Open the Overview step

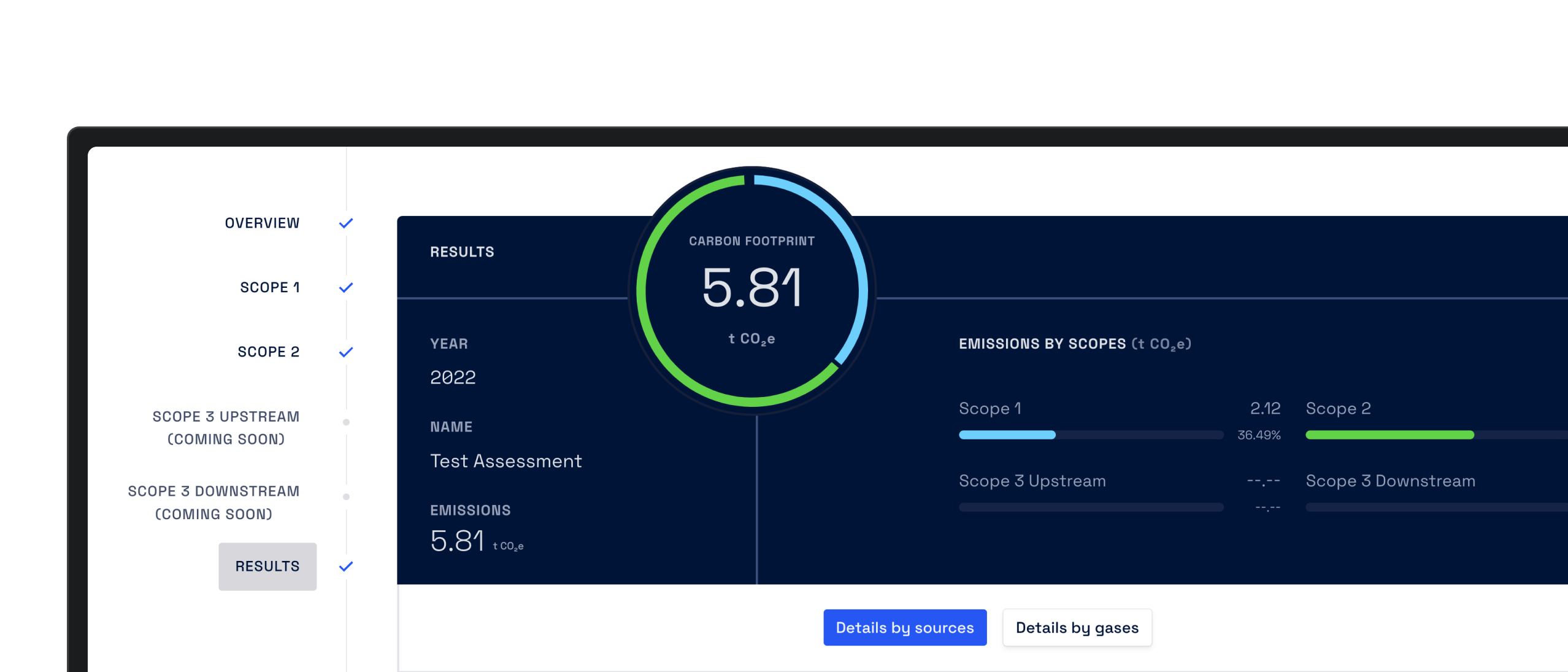pyautogui.click(x=262, y=223)
